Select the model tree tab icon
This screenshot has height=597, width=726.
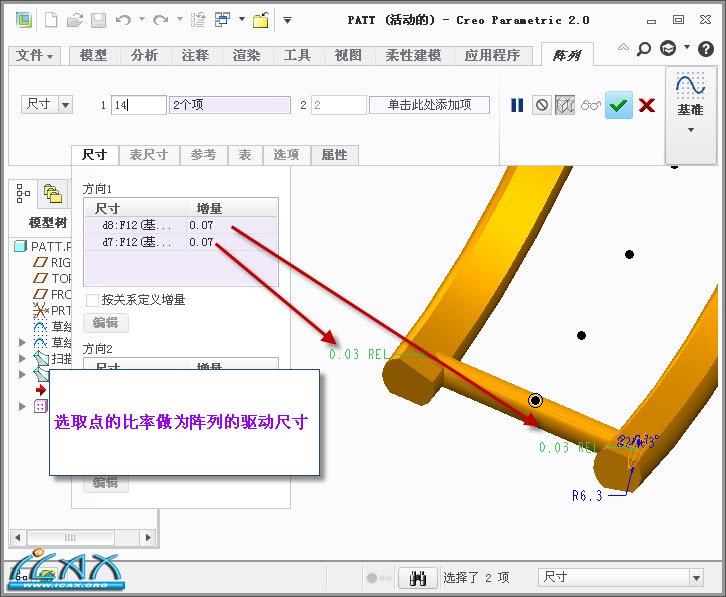(x=23, y=194)
